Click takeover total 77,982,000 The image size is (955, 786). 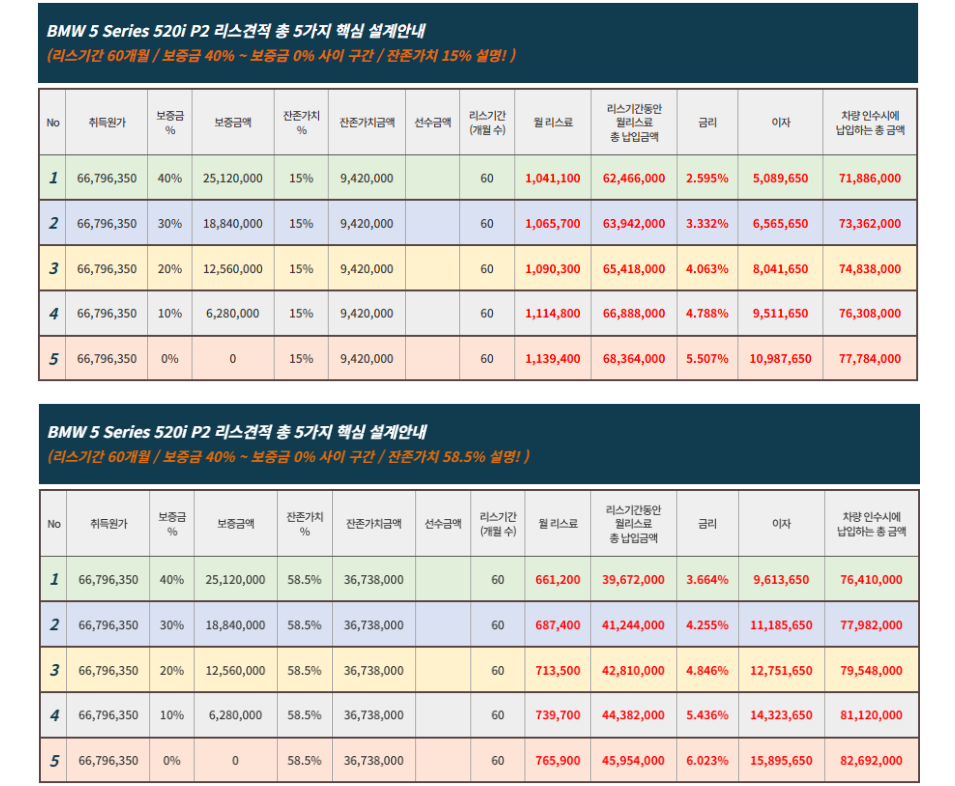click(x=871, y=625)
